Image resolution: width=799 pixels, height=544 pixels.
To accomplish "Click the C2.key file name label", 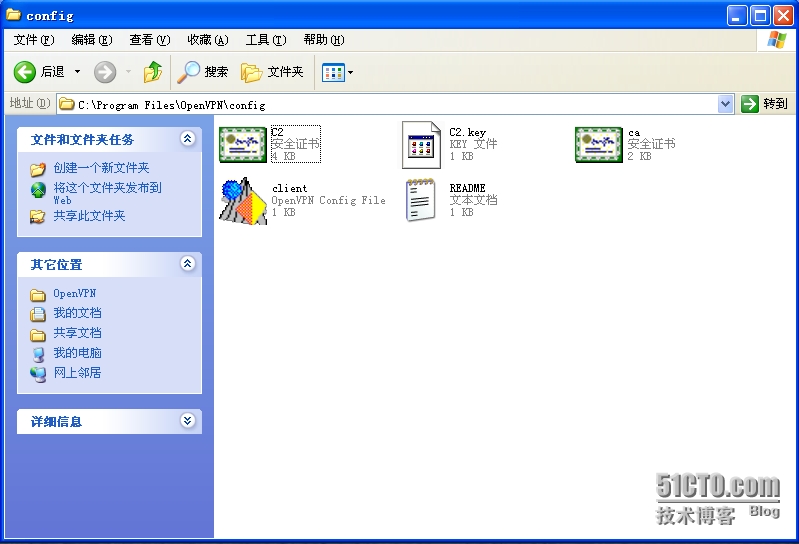I will (x=467, y=132).
